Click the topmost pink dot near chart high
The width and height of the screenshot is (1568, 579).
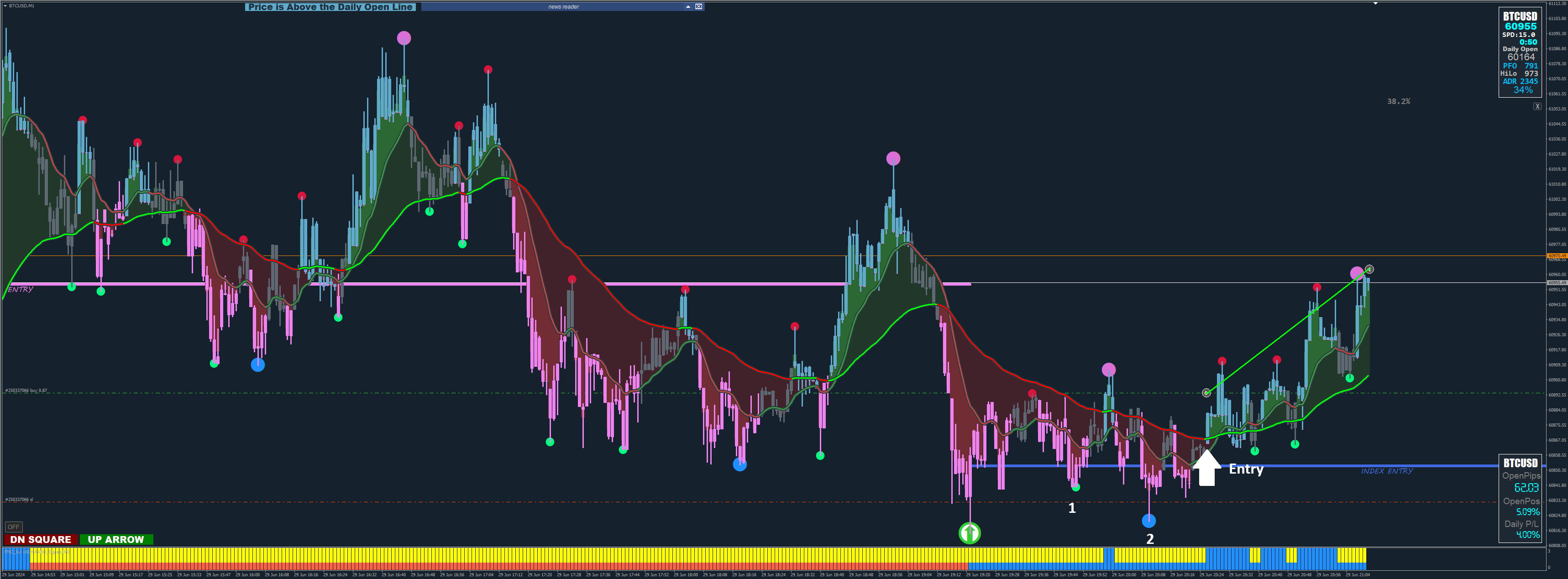404,38
